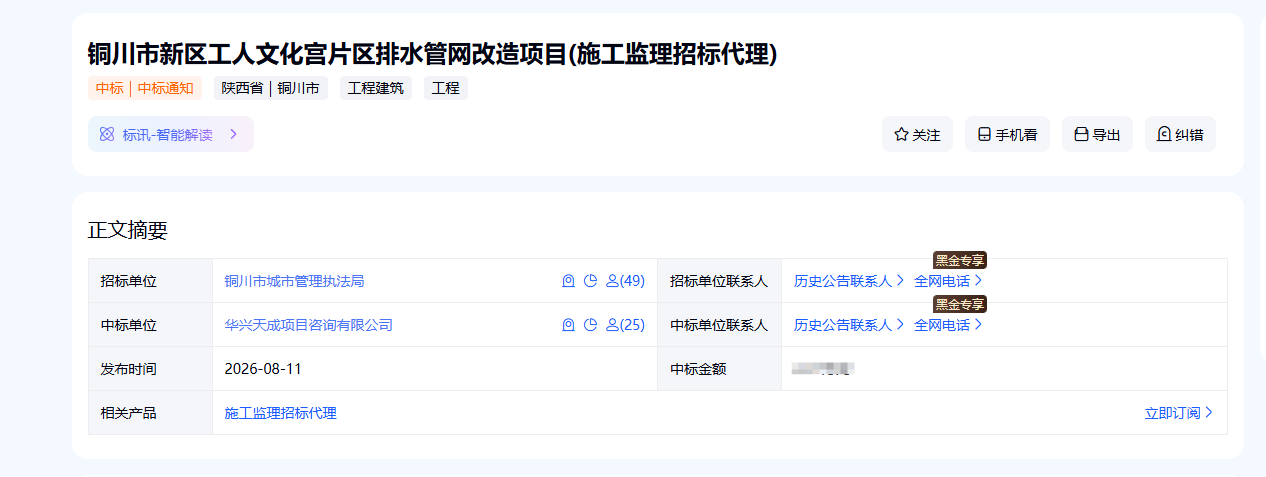Screen dimensions: 1266x477
Task: Click the 标讯-智能解读 atom icon
Action: pyautogui.click(x=107, y=134)
